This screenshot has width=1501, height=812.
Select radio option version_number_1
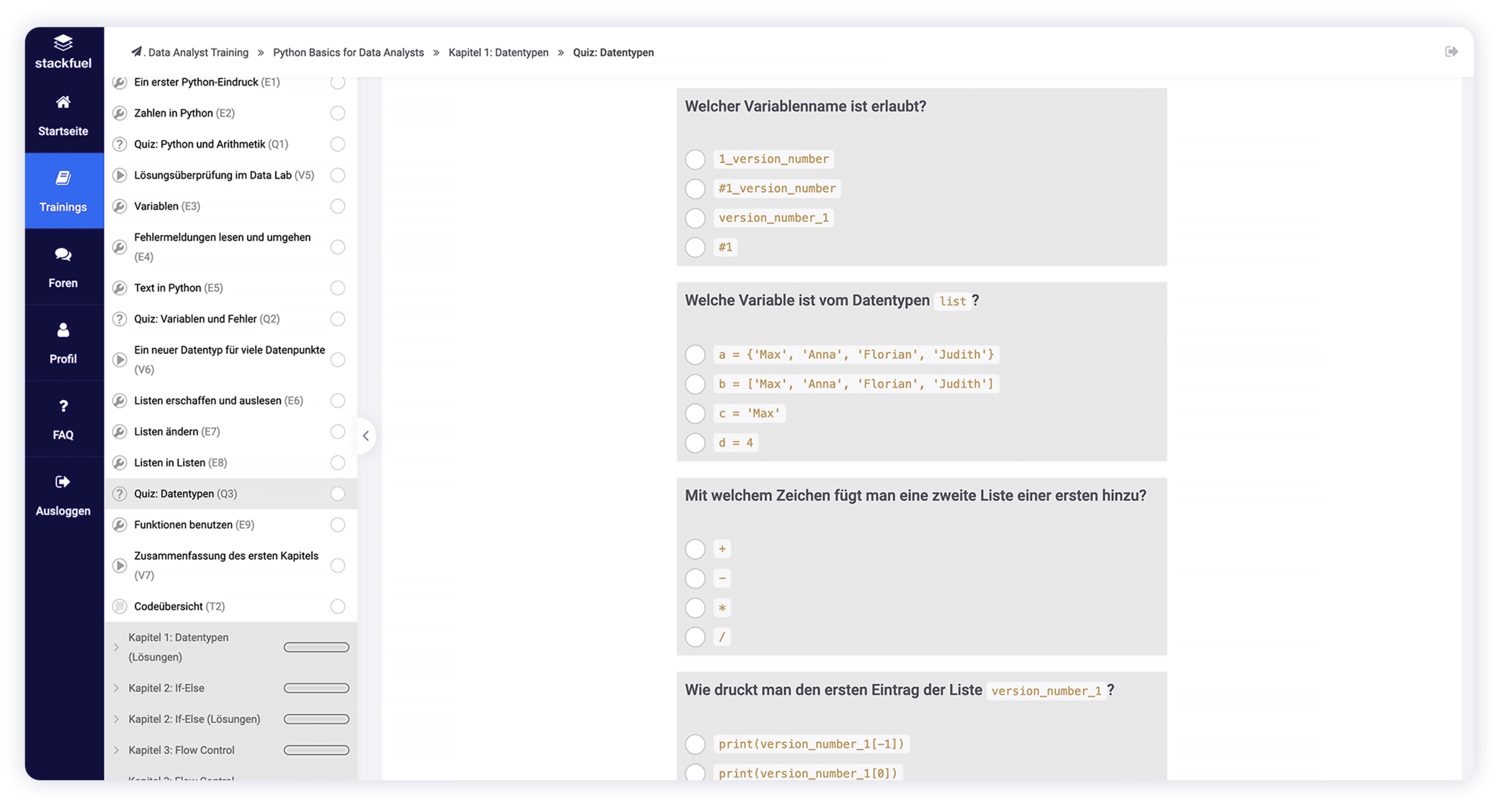click(x=695, y=218)
